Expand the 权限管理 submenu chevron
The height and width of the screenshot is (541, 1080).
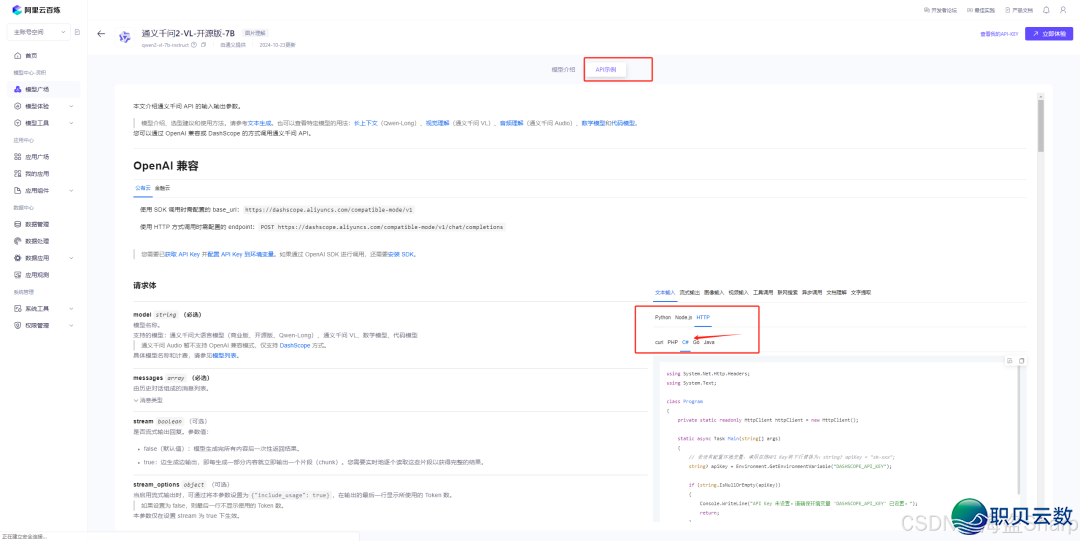(71, 325)
